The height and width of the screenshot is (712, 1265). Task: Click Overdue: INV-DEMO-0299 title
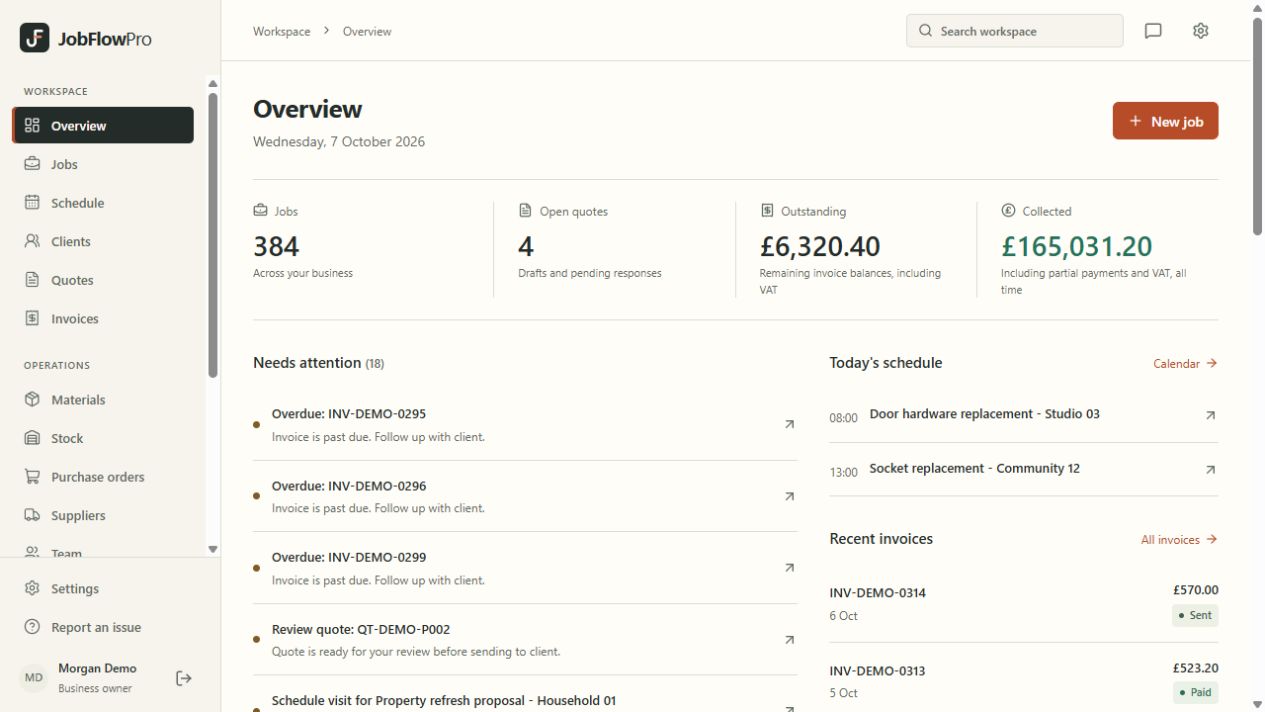coord(349,557)
